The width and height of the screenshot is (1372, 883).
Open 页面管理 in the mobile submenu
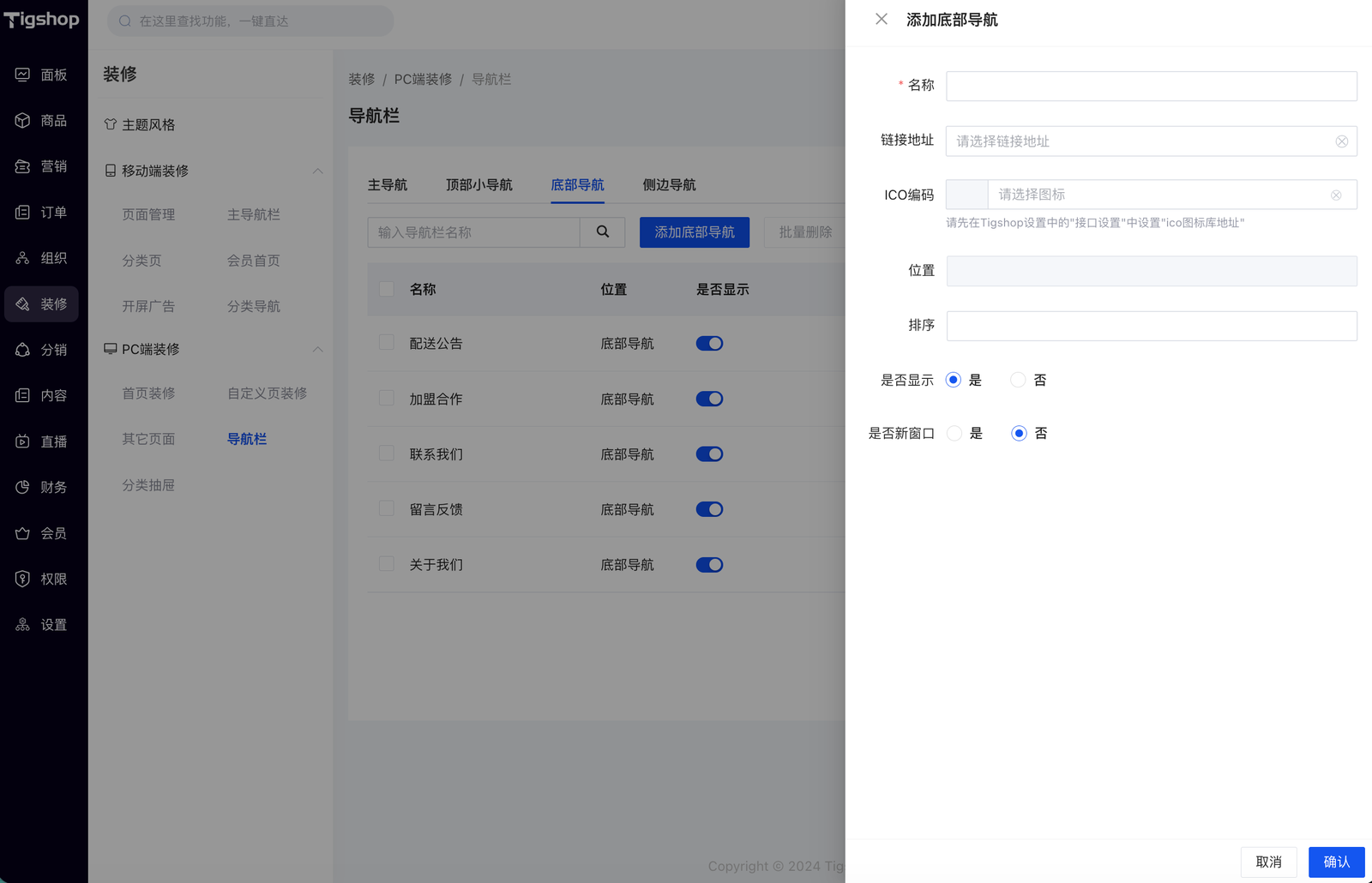click(x=148, y=214)
